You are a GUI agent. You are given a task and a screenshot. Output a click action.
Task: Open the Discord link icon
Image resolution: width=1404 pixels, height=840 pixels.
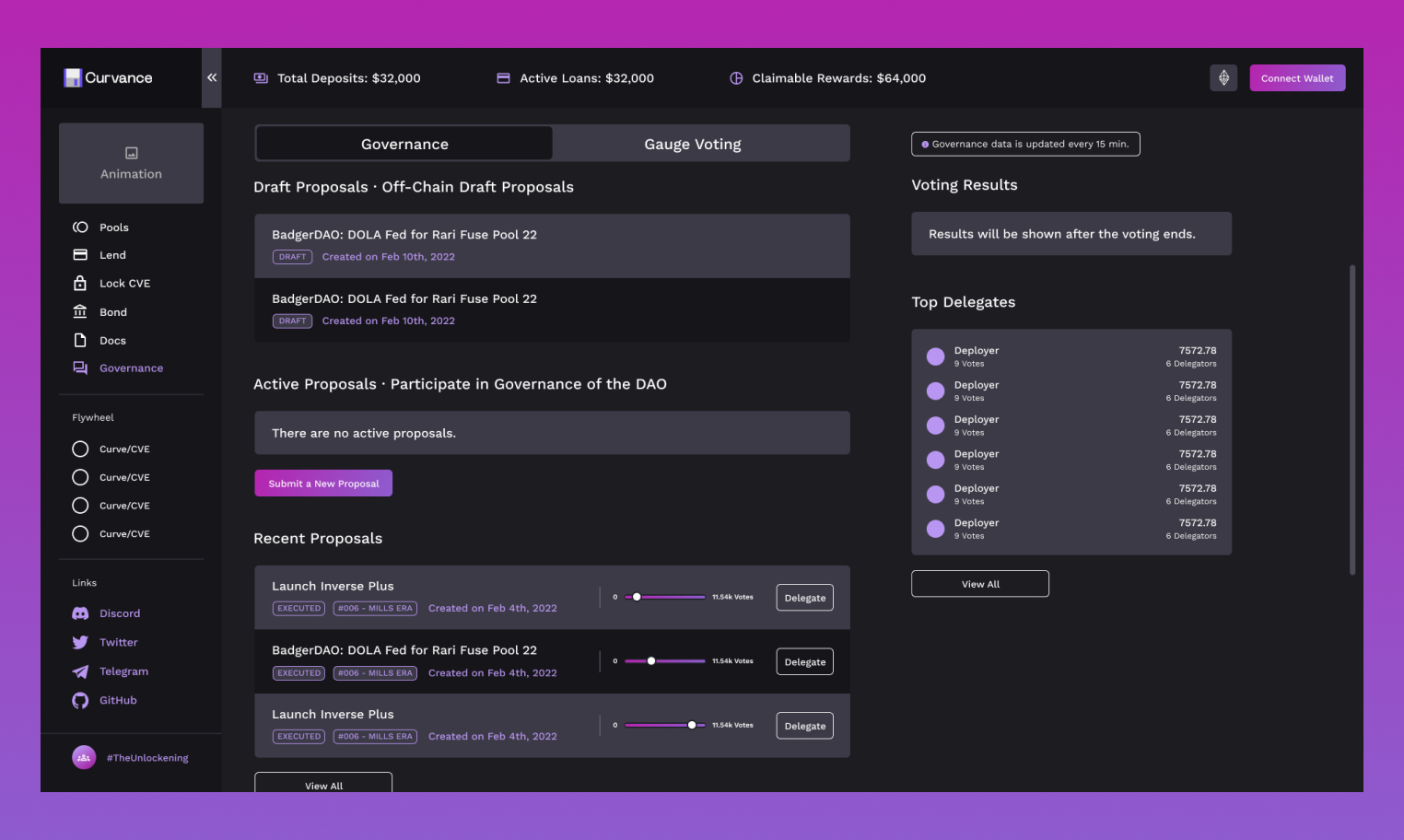tap(80, 613)
